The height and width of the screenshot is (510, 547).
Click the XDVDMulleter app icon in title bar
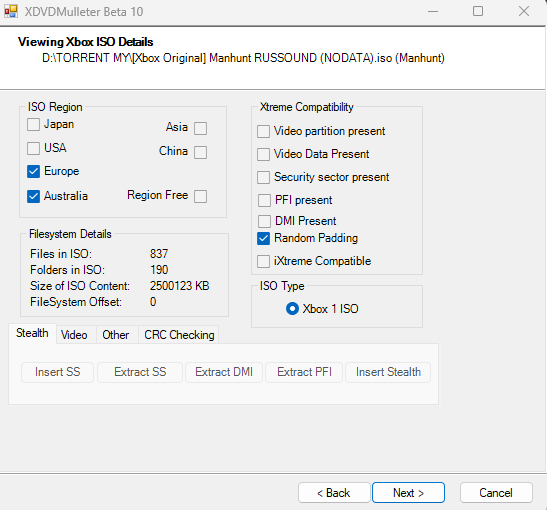pos(11,11)
